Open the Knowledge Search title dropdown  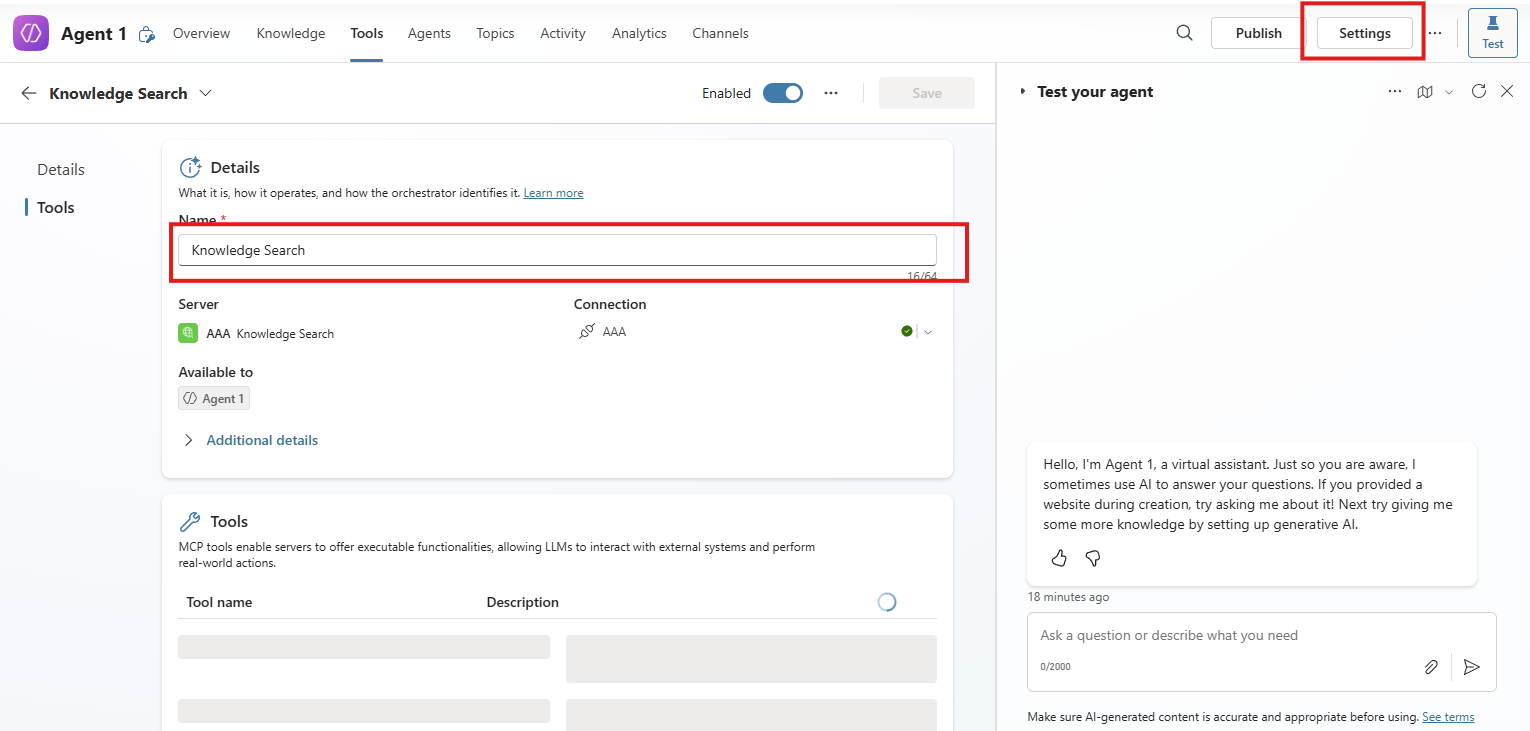click(205, 93)
